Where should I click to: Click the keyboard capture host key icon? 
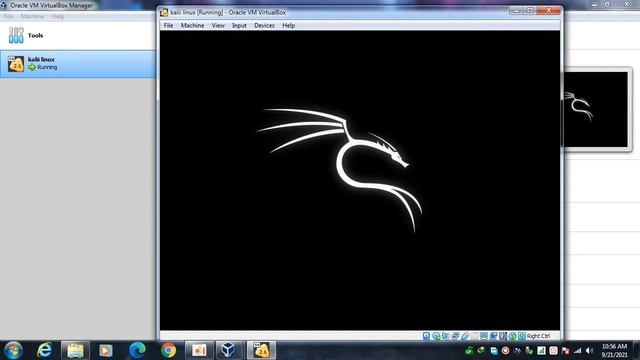522,336
